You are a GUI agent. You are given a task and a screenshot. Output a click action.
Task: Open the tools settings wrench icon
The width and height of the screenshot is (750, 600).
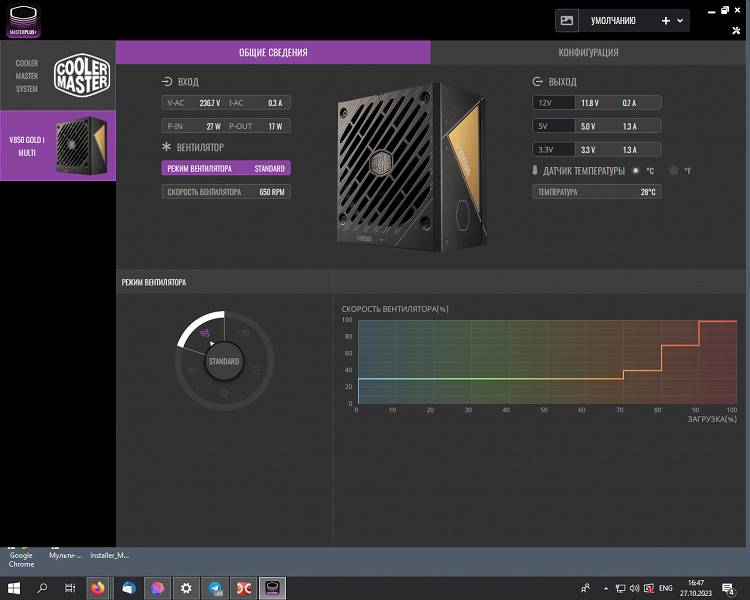pos(736,31)
